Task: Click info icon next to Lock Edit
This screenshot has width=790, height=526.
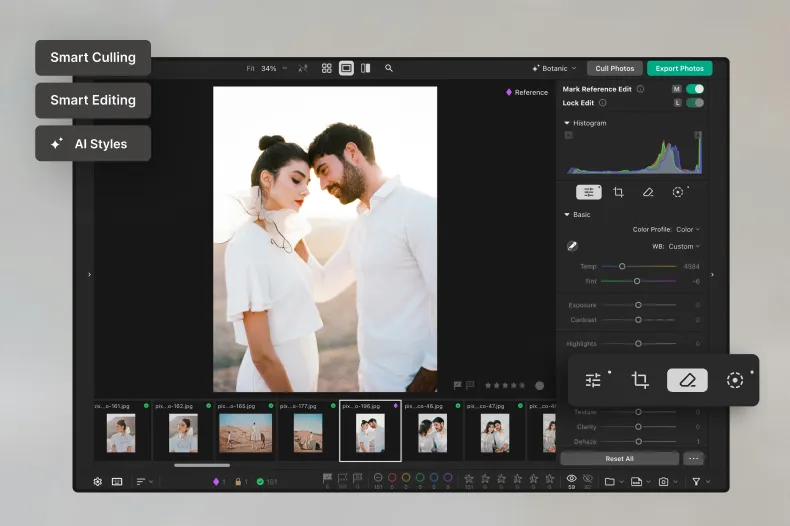Action: 603,103
